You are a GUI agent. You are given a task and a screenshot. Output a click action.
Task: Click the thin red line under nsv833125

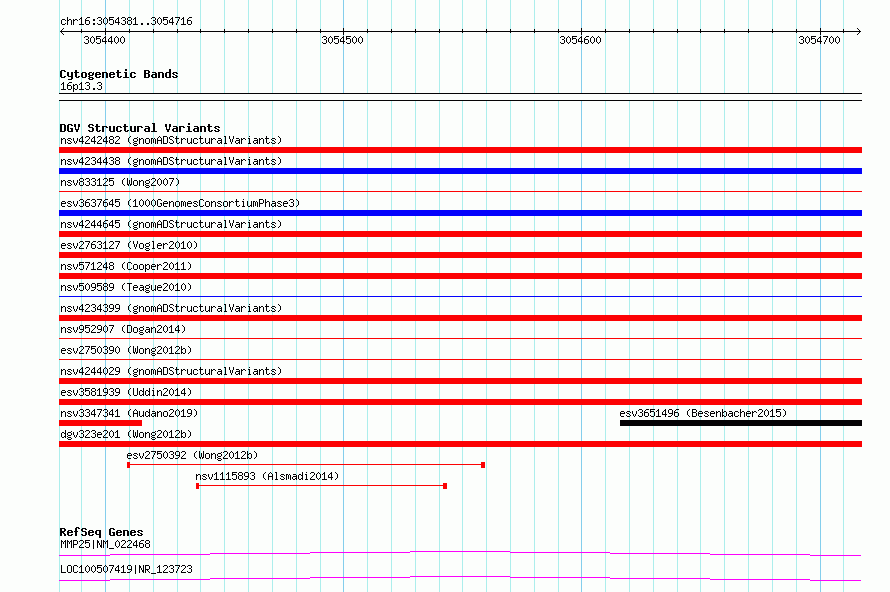460,191
